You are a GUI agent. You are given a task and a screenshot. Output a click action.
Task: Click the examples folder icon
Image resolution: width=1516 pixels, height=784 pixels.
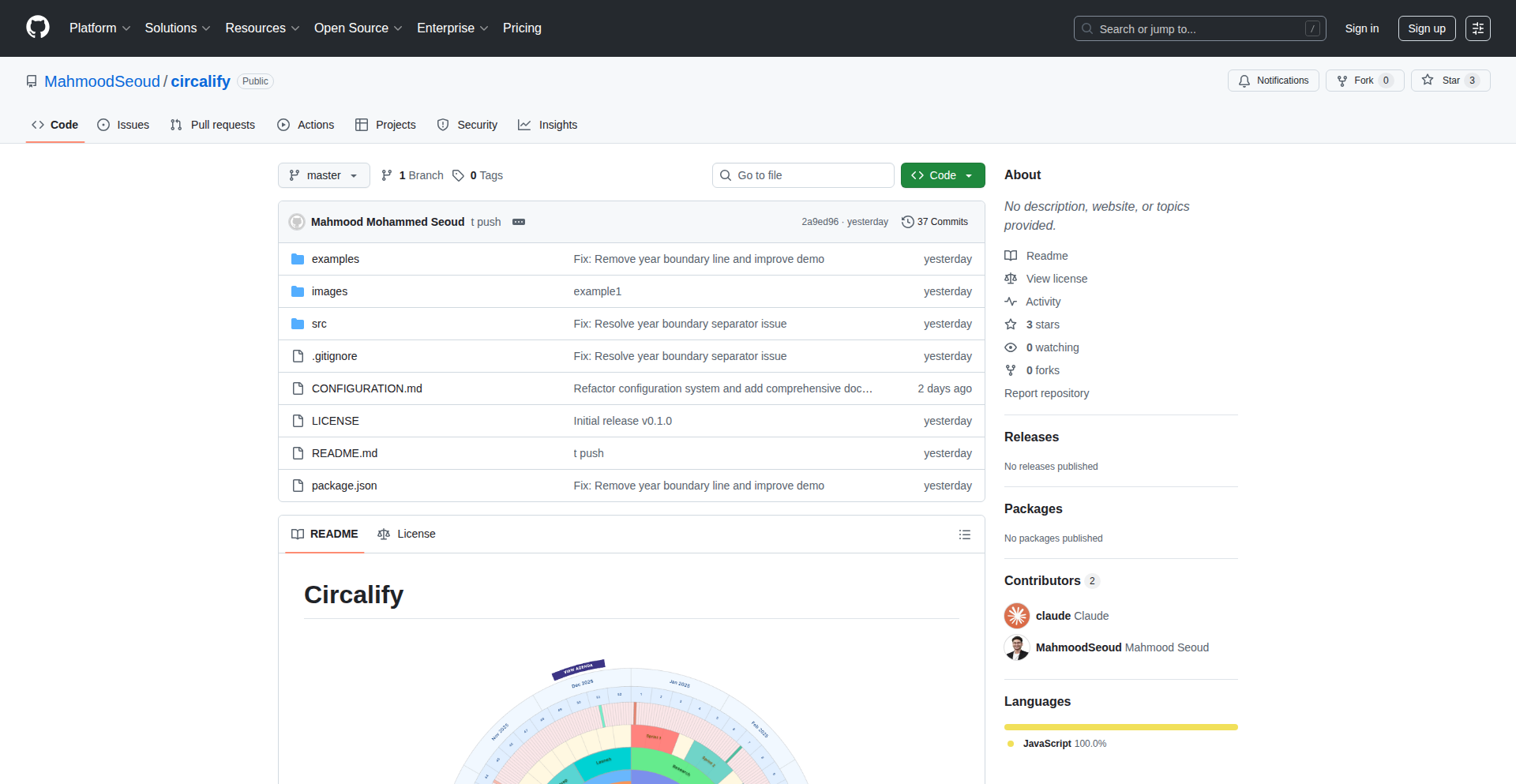298,259
